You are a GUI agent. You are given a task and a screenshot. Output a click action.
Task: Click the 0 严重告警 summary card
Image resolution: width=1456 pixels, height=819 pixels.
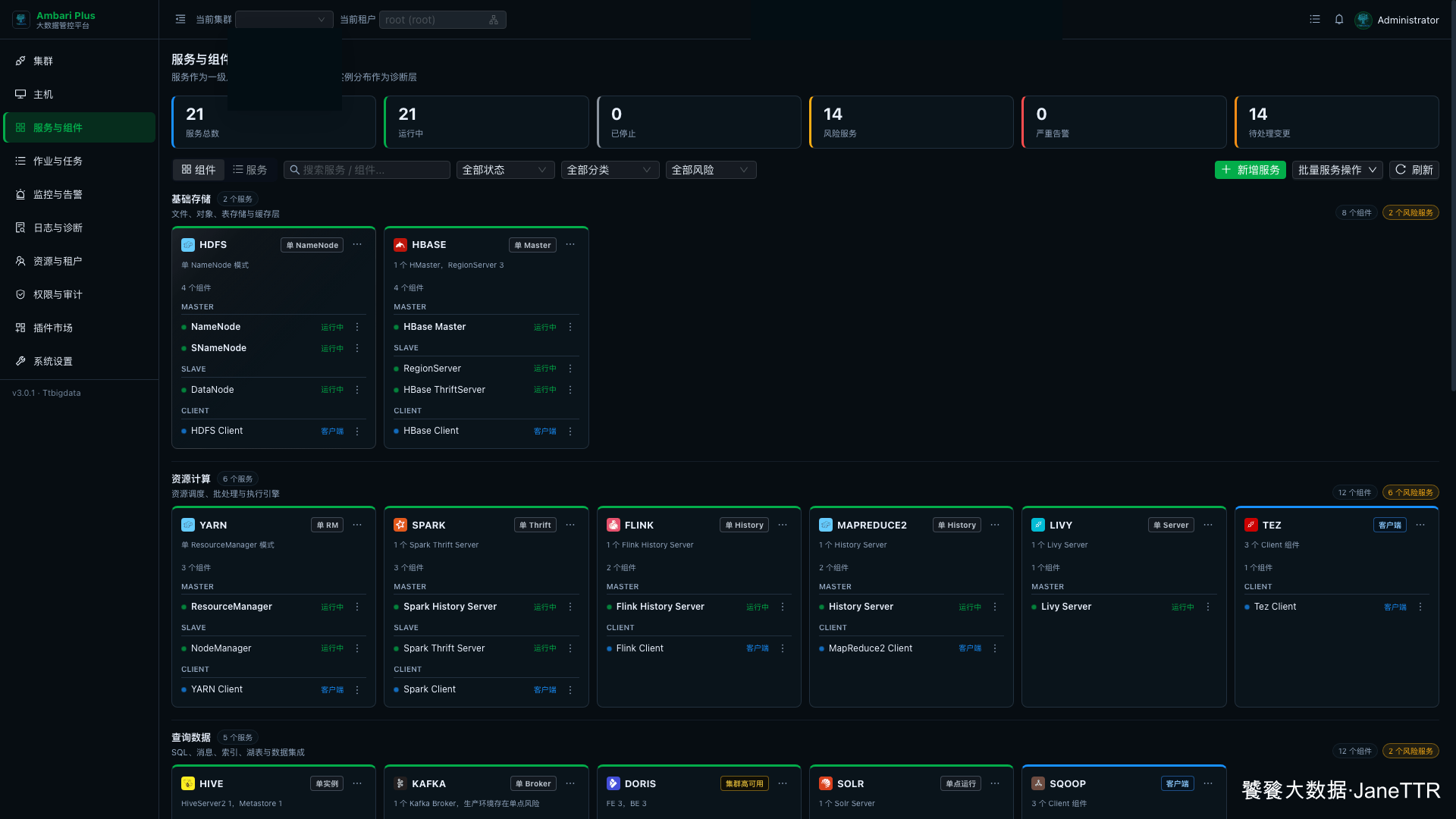[1124, 122]
